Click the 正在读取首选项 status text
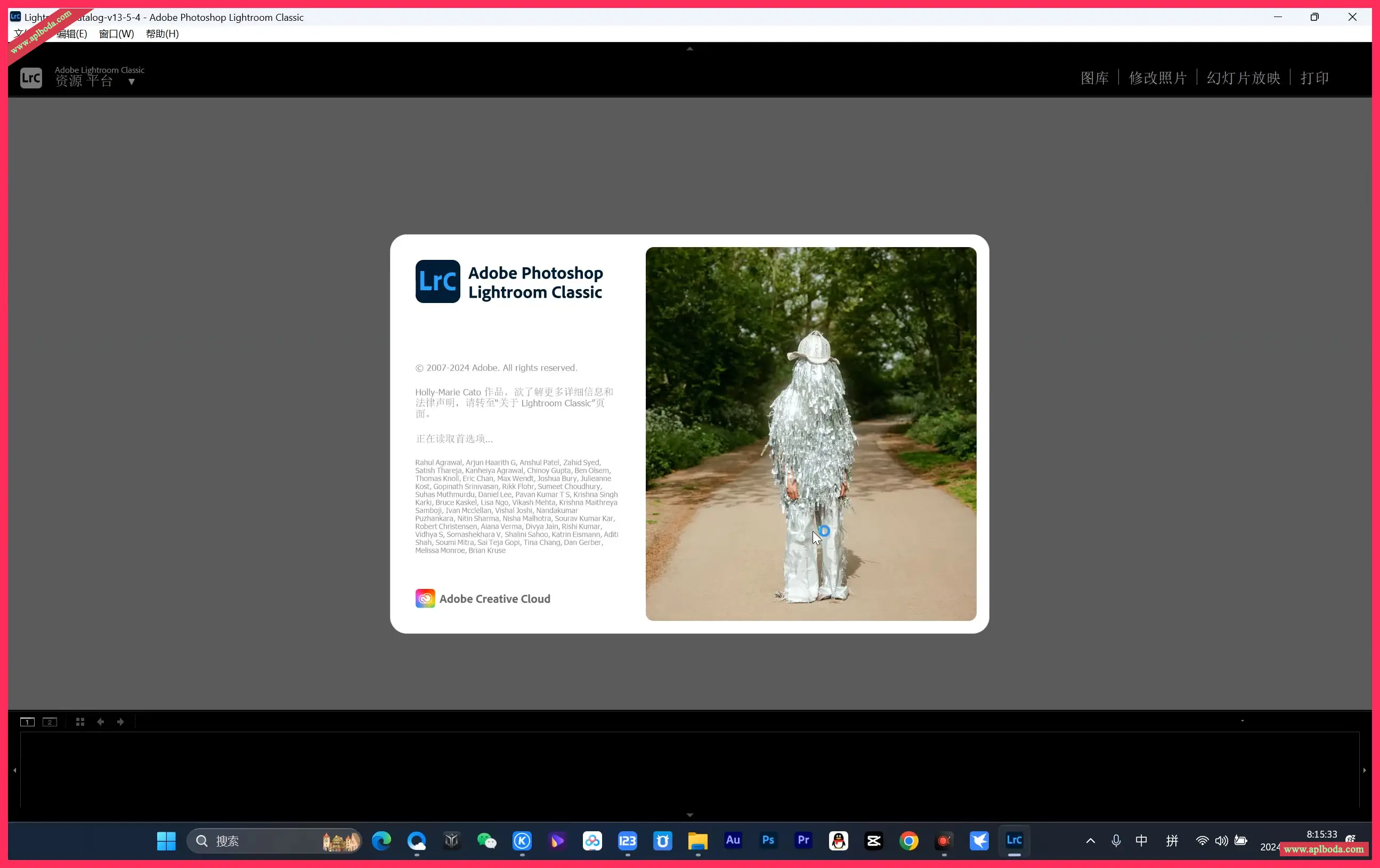 tap(454, 439)
